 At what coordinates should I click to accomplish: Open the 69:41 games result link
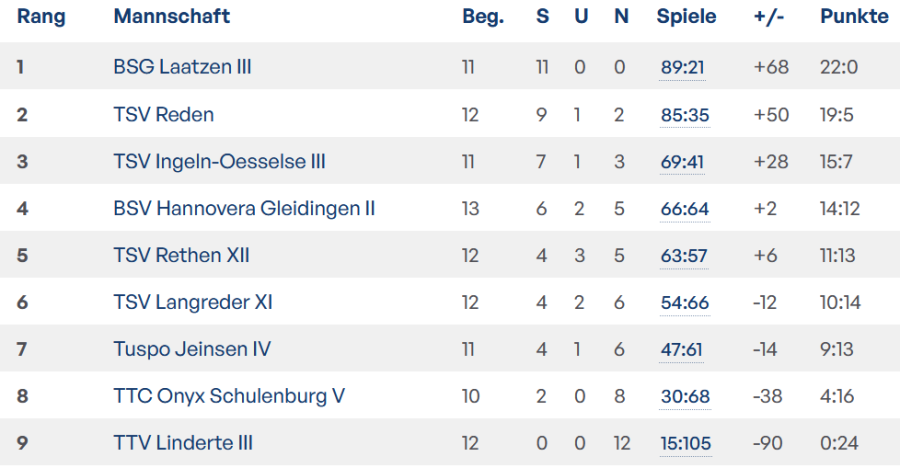(684, 162)
